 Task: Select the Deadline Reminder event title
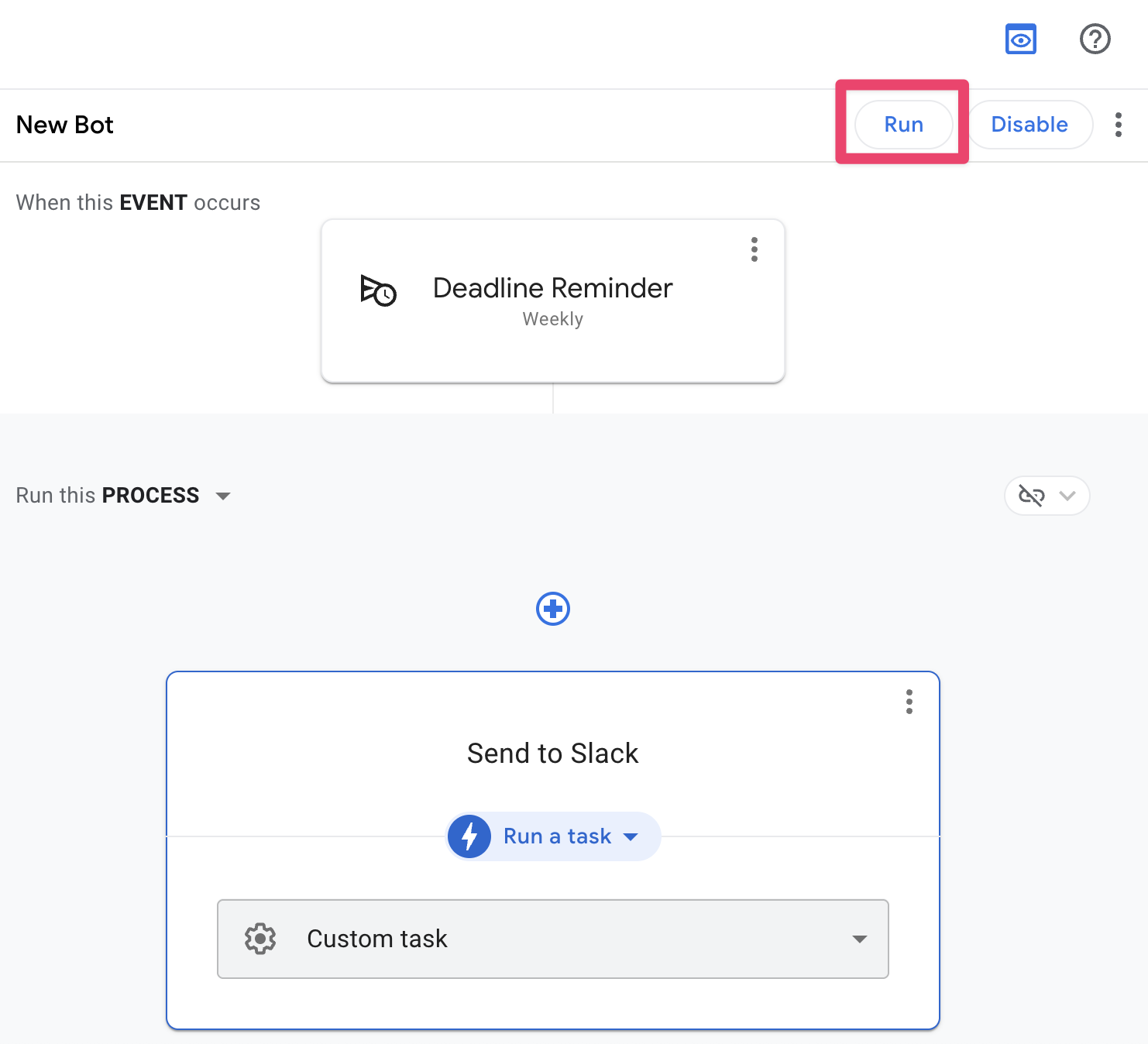point(552,288)
